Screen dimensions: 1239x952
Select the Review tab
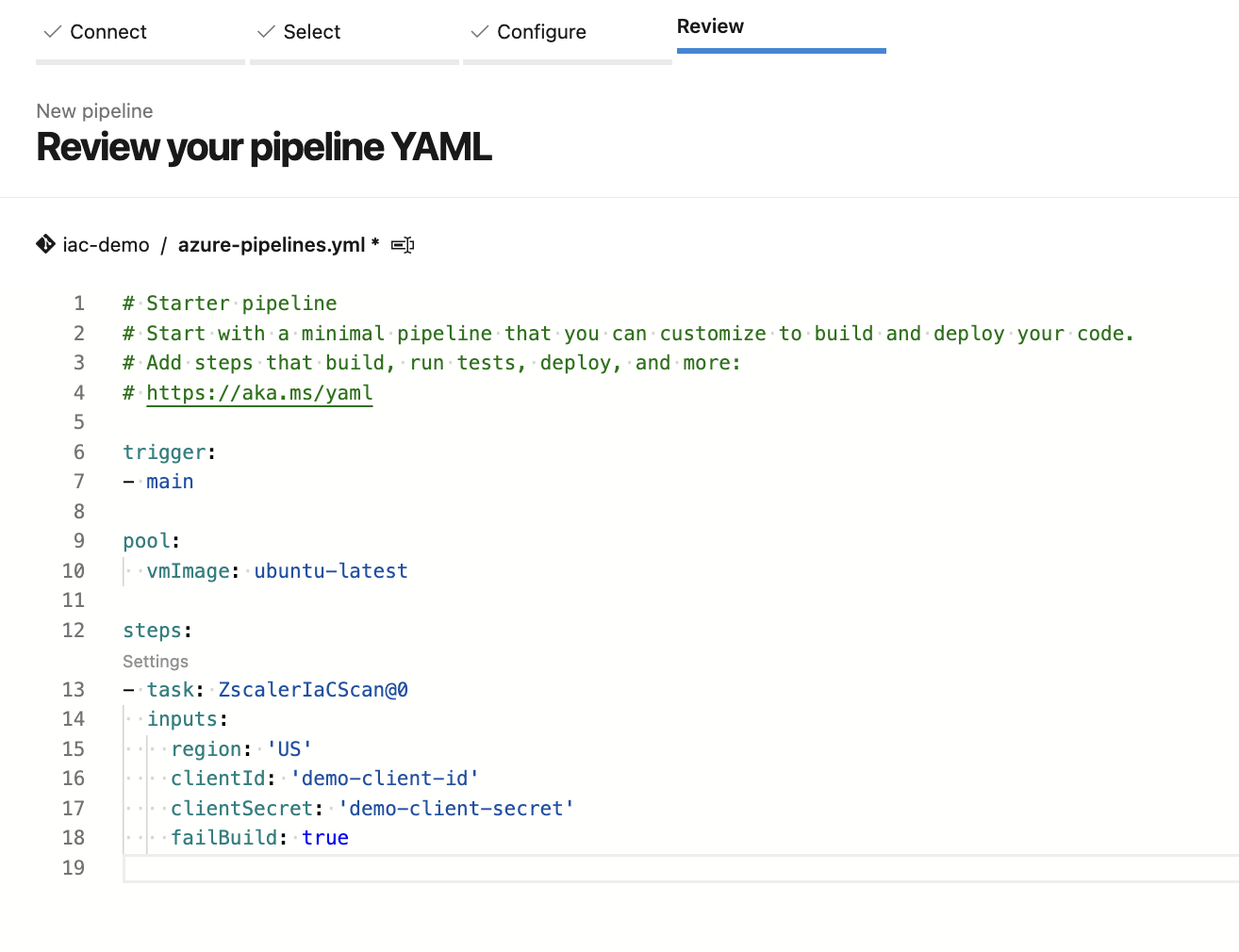(710, 26)
